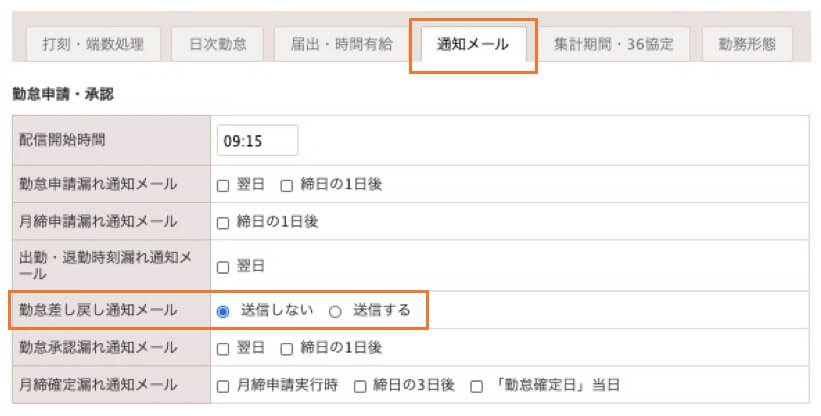Check 締日の1日後 for 勤怠申請漏れ通知メール

pos(286,186)
